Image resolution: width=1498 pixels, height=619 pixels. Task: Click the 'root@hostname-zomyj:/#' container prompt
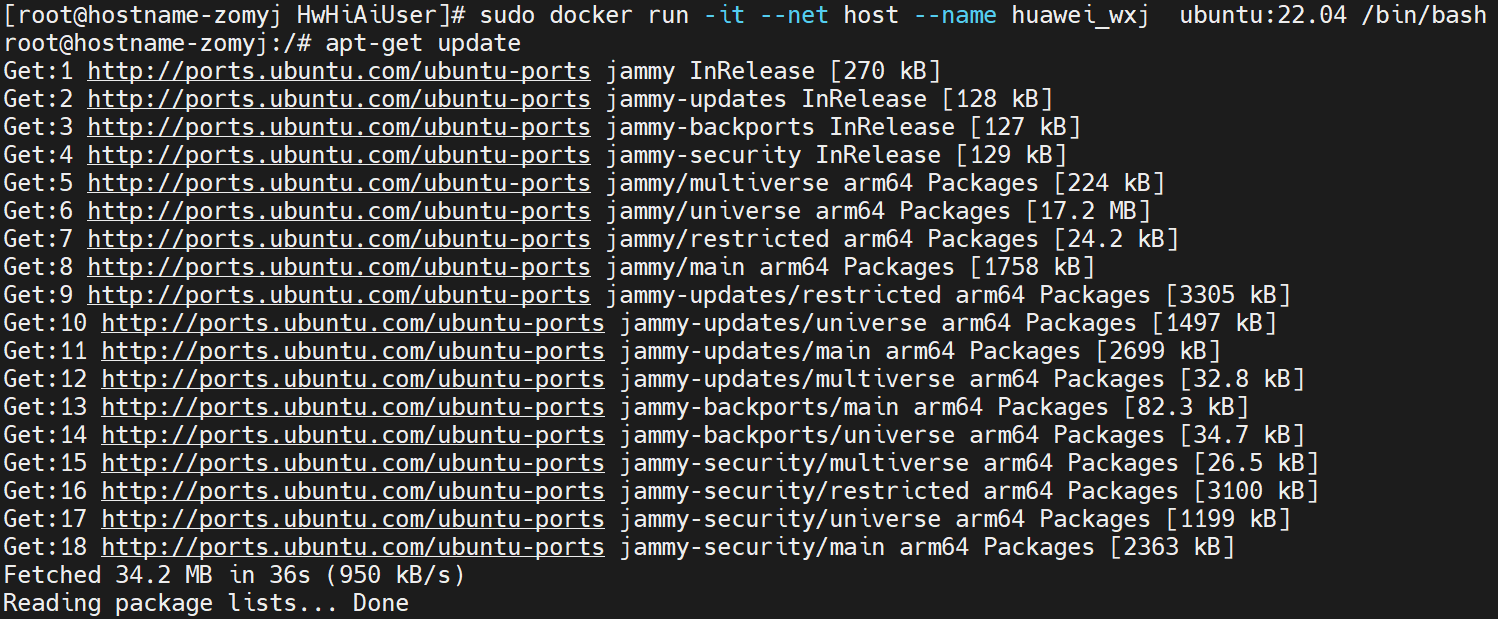(157, 43)
